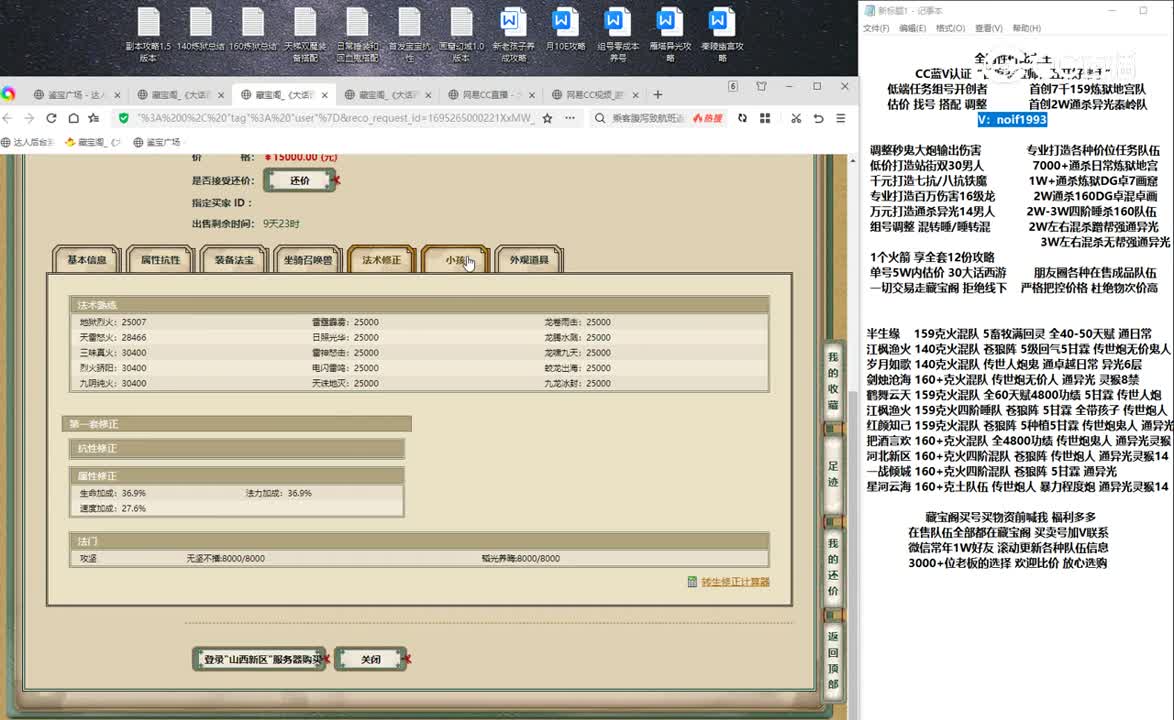Image resolution: width=1174 pixels, height=720 pixels.
Task: Open the favorites star list icon
Action: coord(94,118)
